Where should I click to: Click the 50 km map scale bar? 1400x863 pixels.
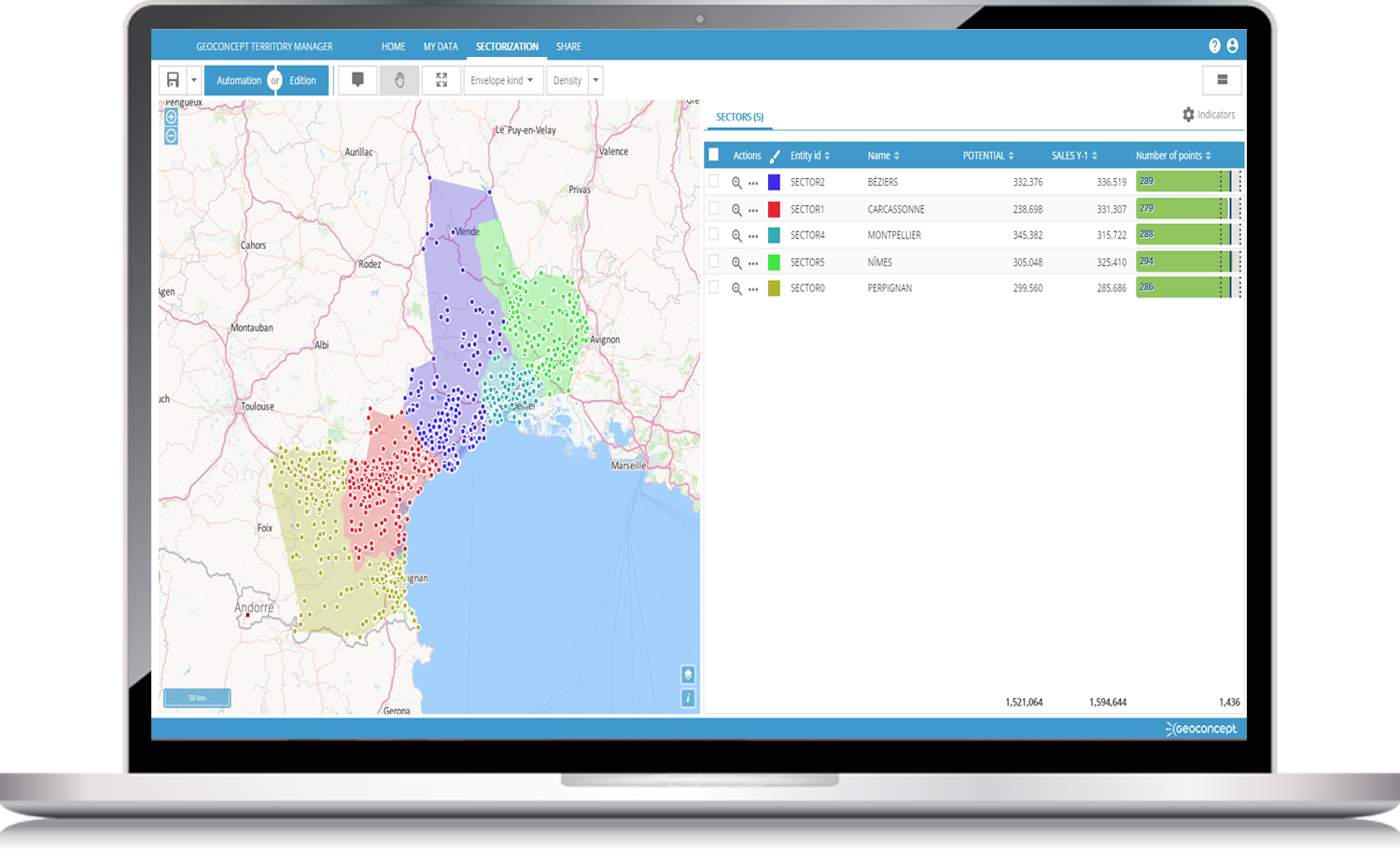(x=197, y=698)
